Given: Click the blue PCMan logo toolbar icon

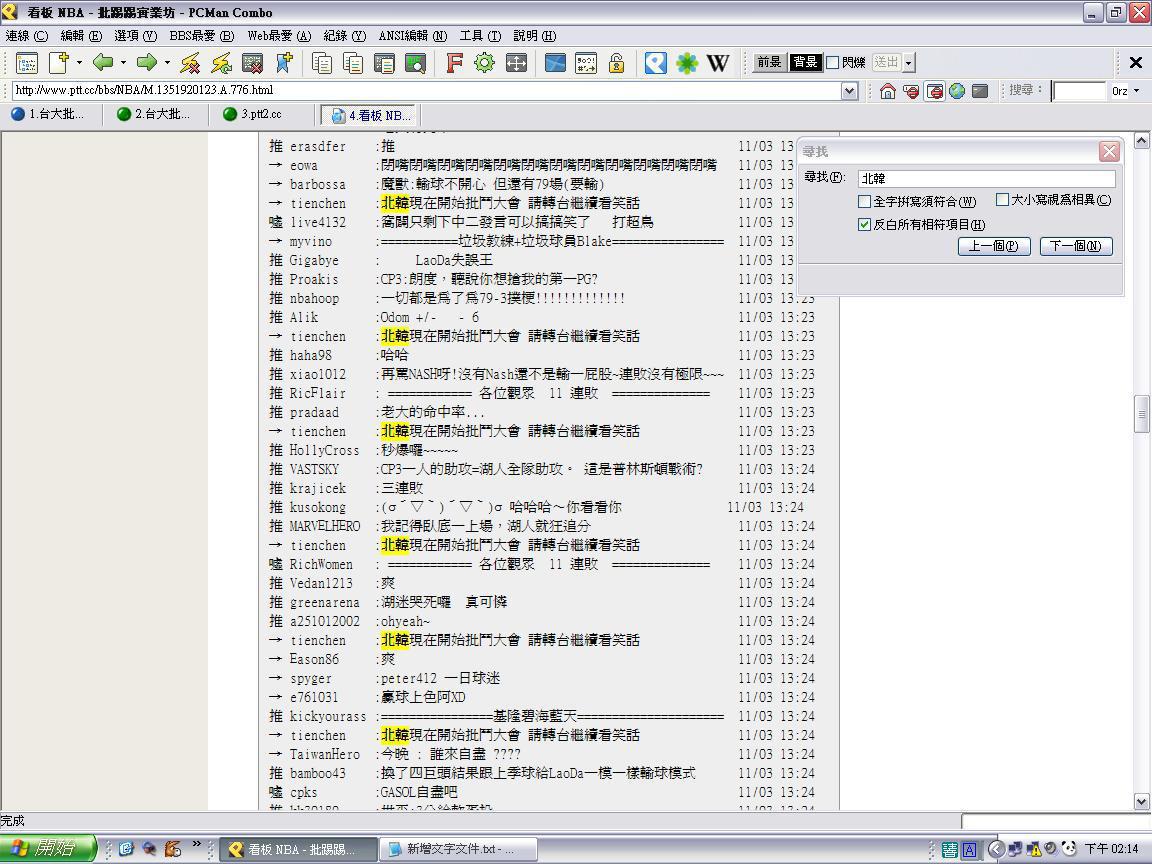Looking at the screenshot, I should tap(655, 63).
